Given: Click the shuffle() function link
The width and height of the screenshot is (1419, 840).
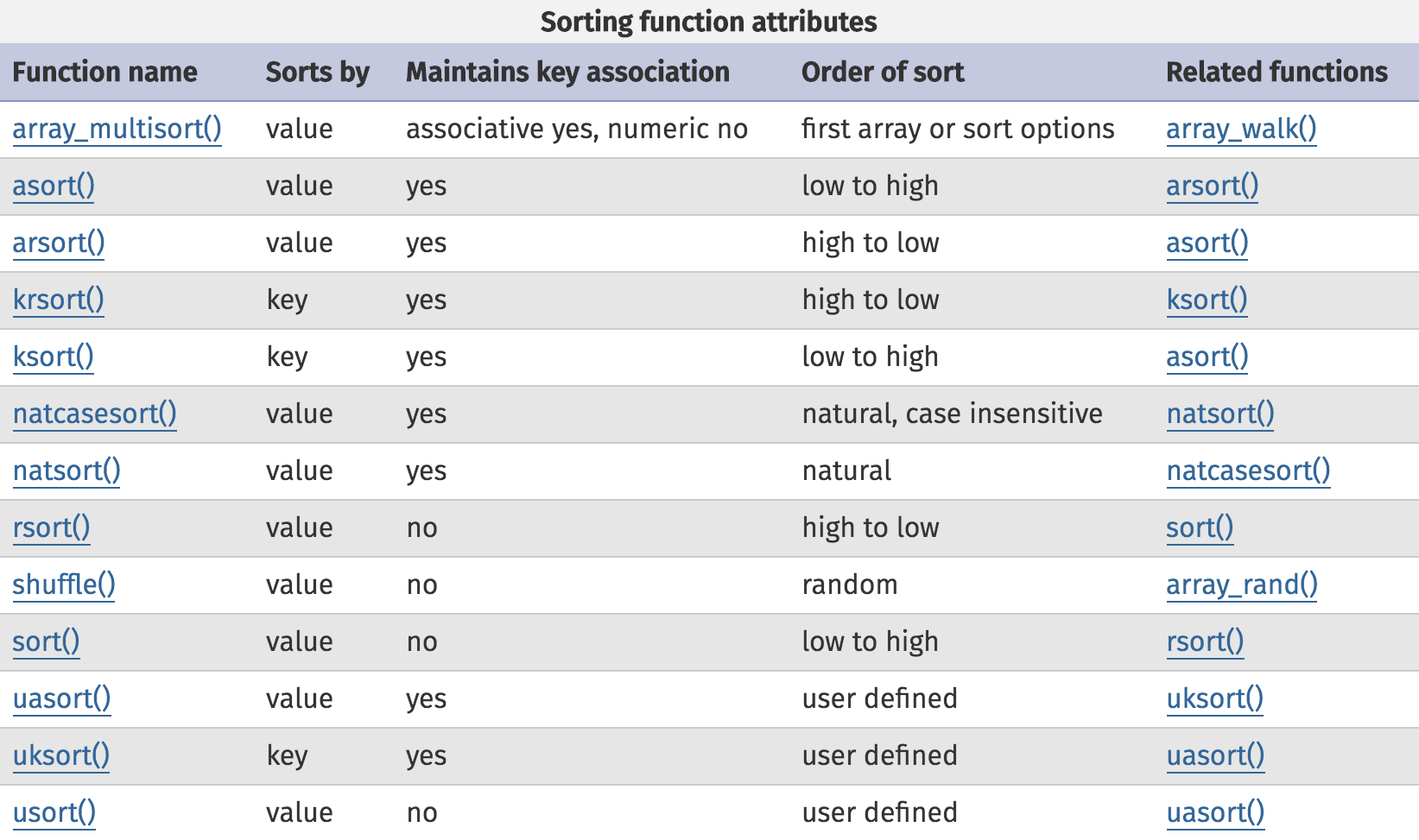Looking at the screenshot, I should coord(63,584).
